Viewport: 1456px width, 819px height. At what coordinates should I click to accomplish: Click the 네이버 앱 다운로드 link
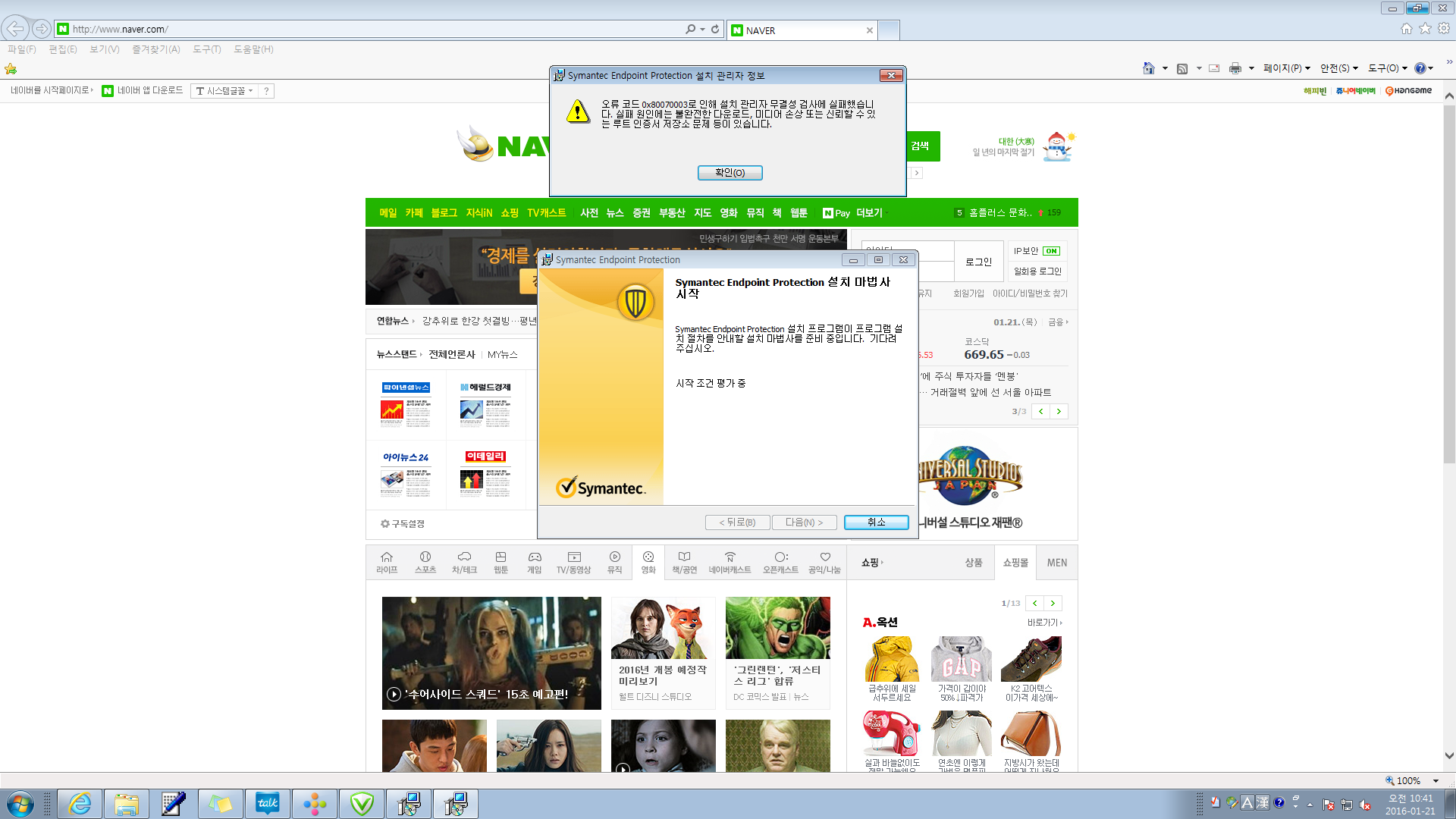coord(143,90)
